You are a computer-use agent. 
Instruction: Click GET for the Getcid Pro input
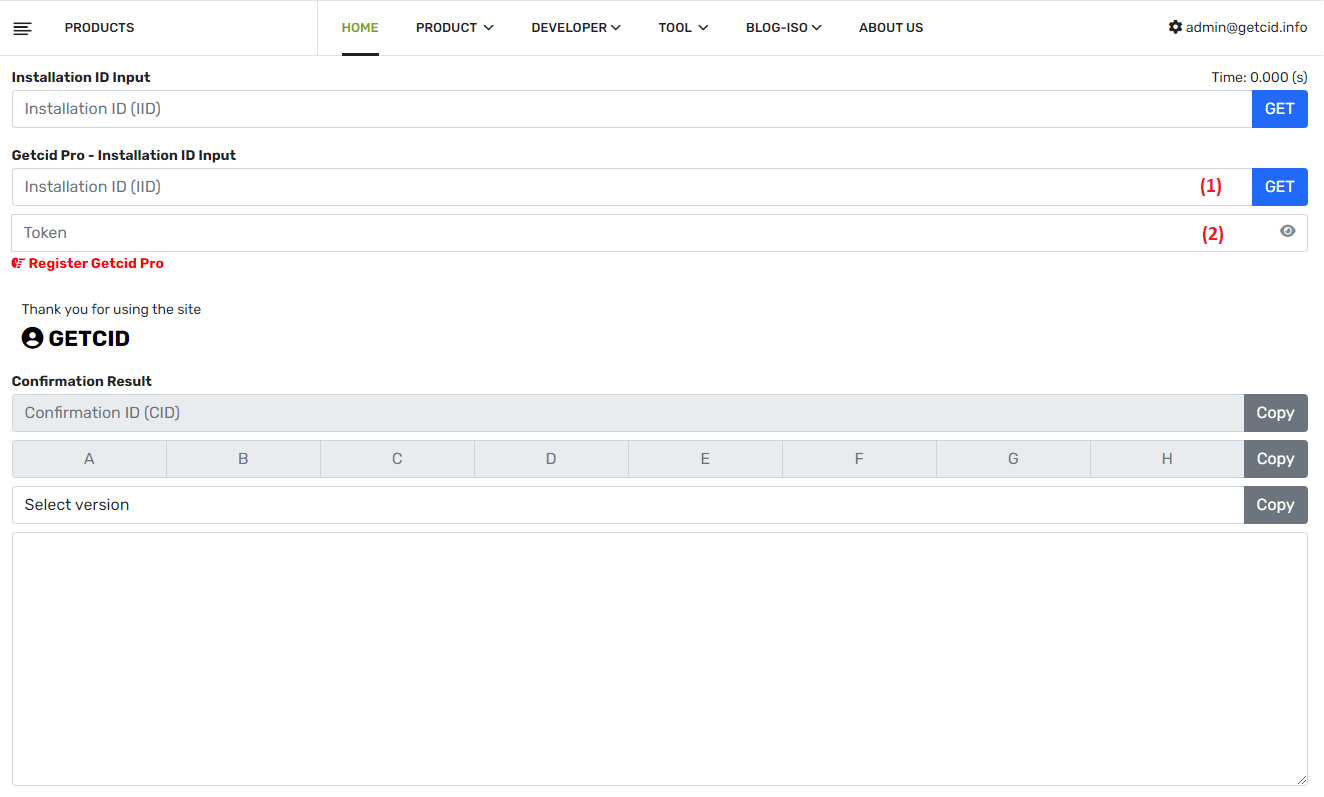coord(1280,187)
